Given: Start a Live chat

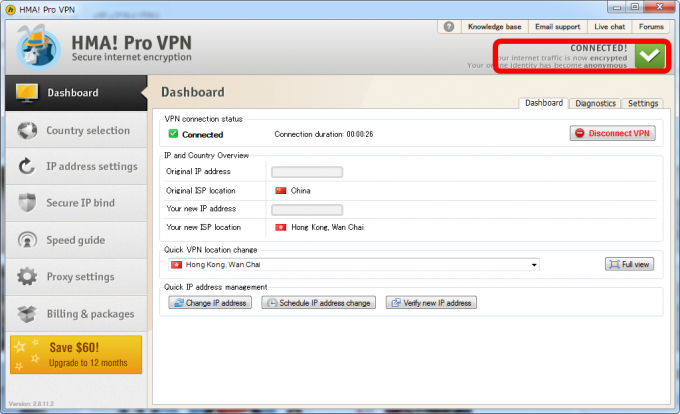Looking at the screenshot, I should click(x=609, y=27).
